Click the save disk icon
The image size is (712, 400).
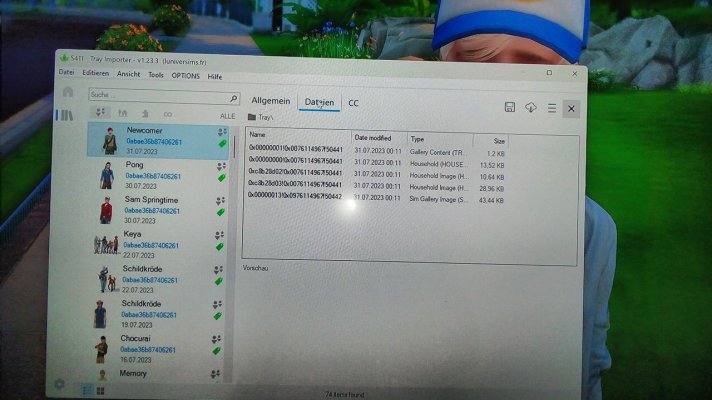point(509,107)
